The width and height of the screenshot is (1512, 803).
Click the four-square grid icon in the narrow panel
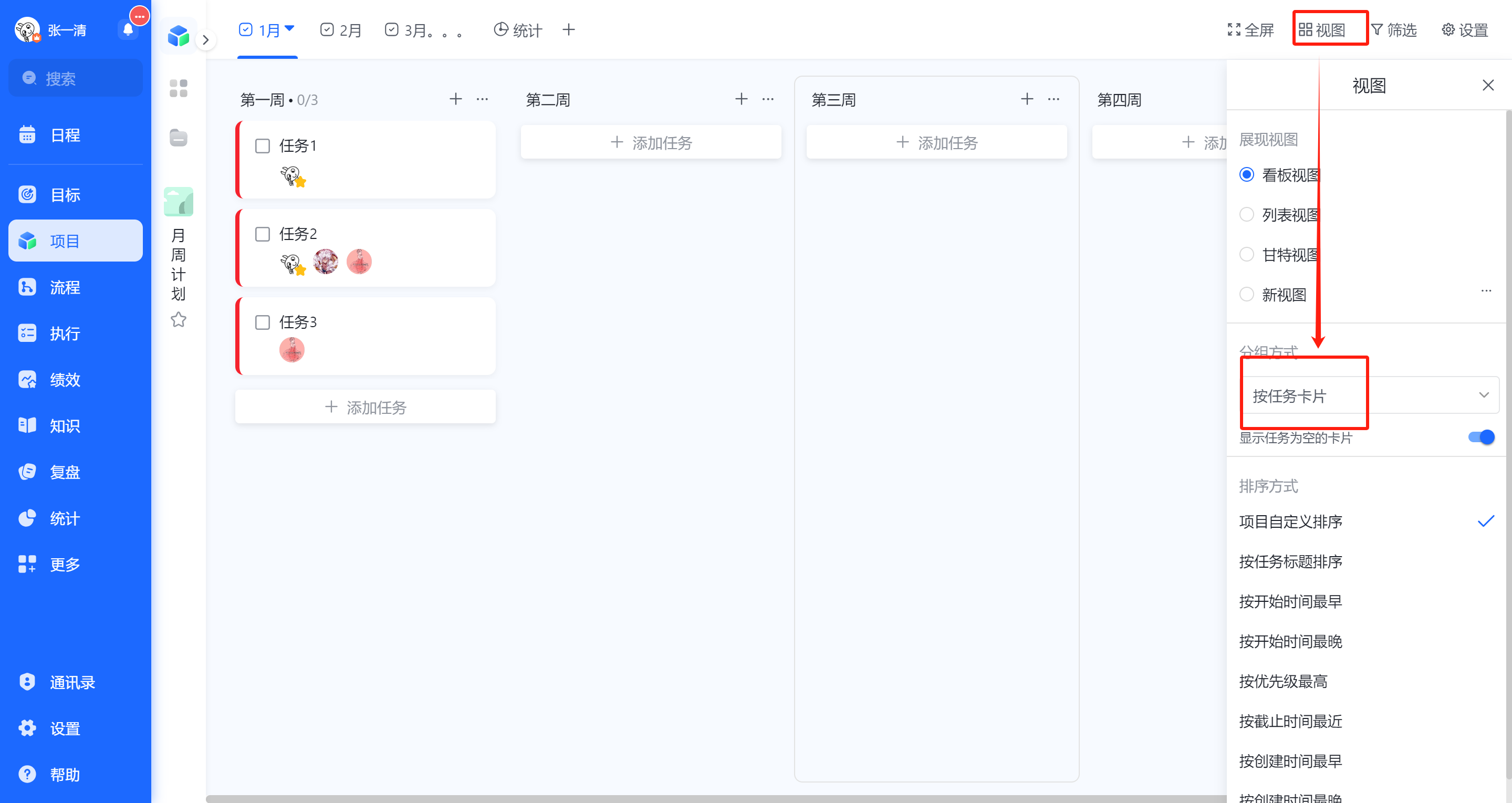point(178,88)
